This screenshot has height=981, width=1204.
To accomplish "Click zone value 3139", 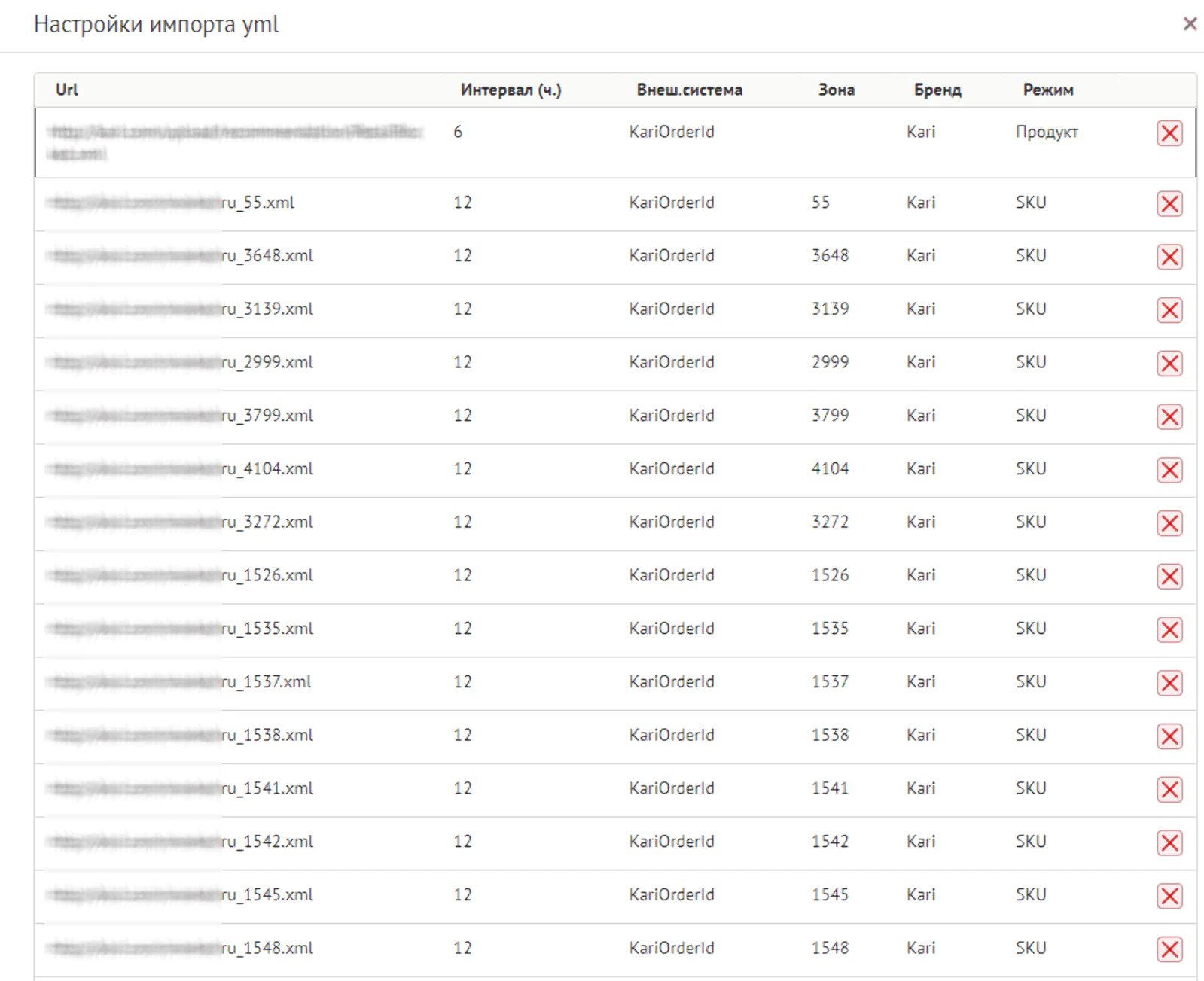I will click(830, 309).
